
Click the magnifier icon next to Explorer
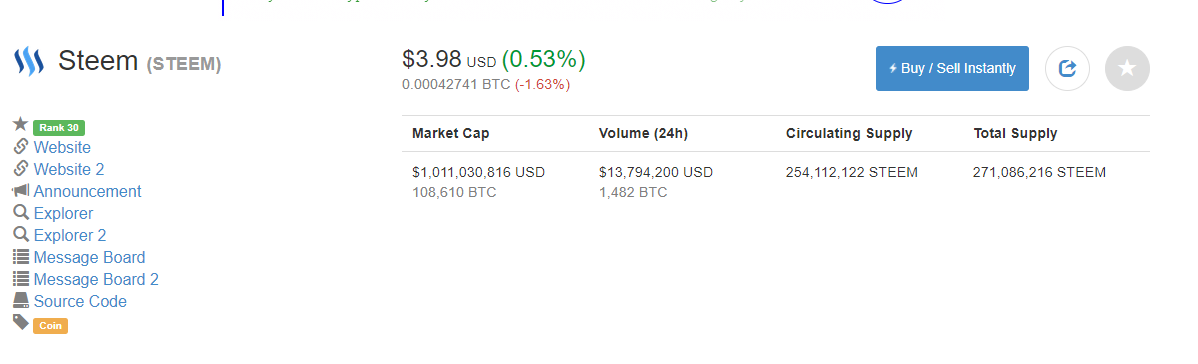(x=21, y=213)
